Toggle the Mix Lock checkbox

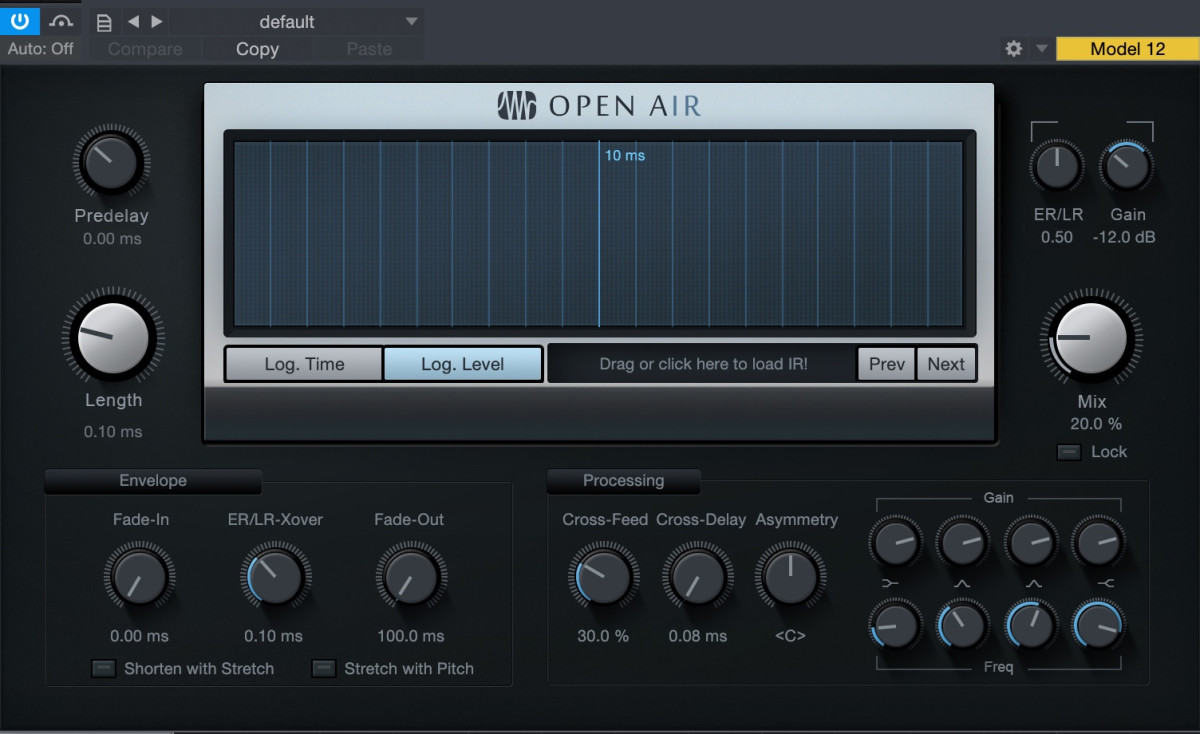1069,452
